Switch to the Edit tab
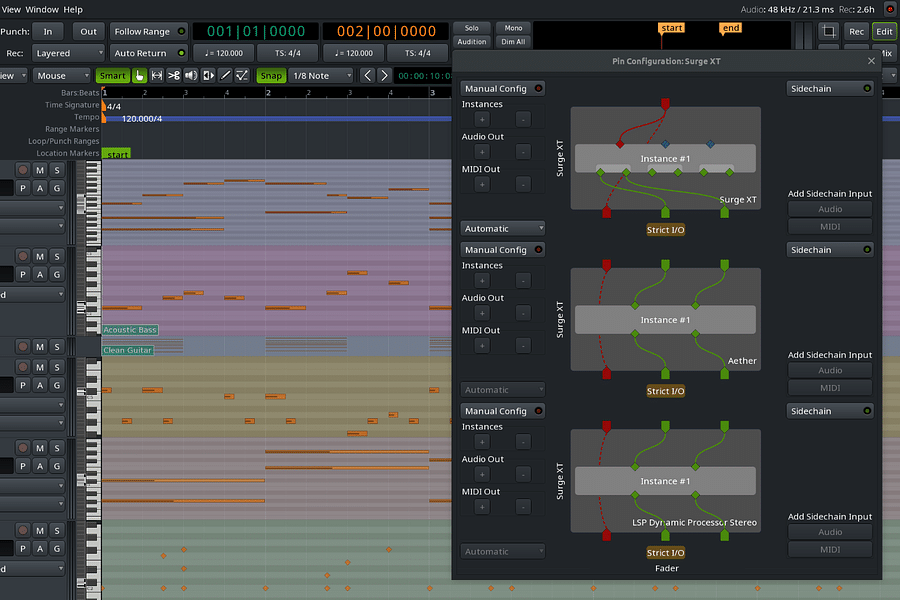The width and height of the screenshot is (900, 600). click(x=884, y=31)
